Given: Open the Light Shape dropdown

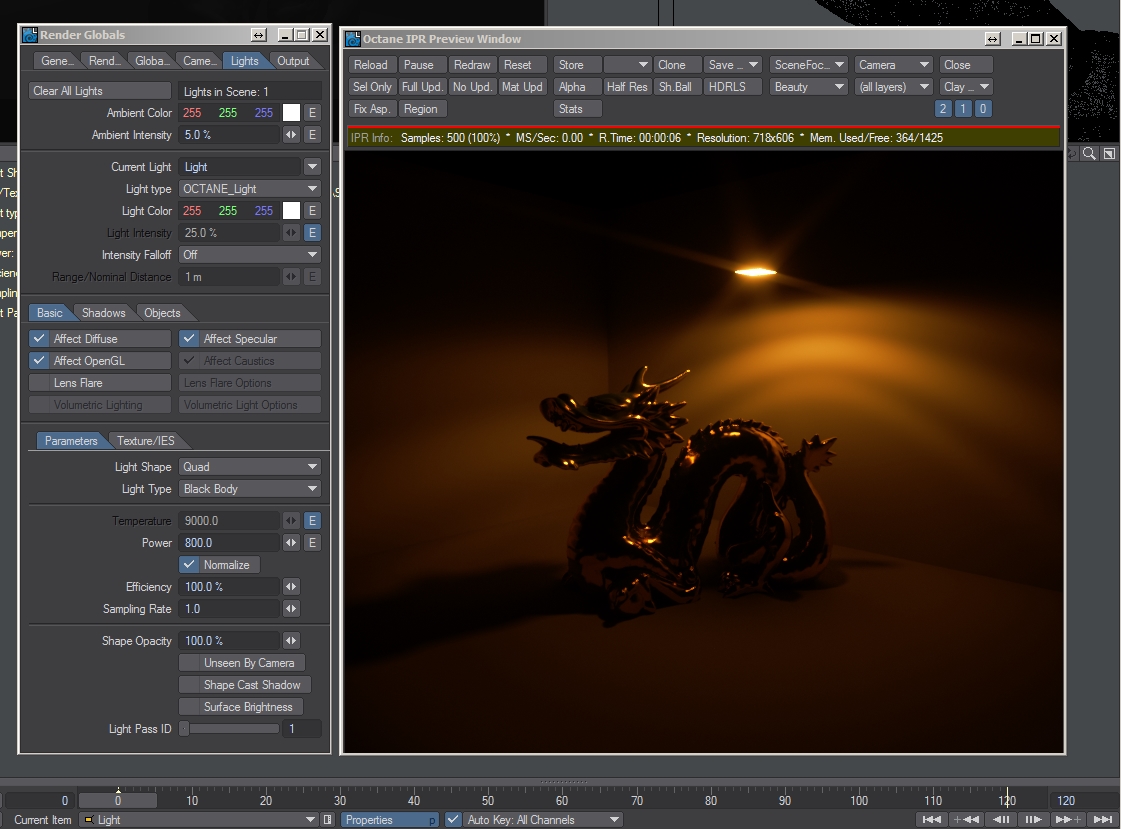Looking at the screenshot, I should point(249,467).
